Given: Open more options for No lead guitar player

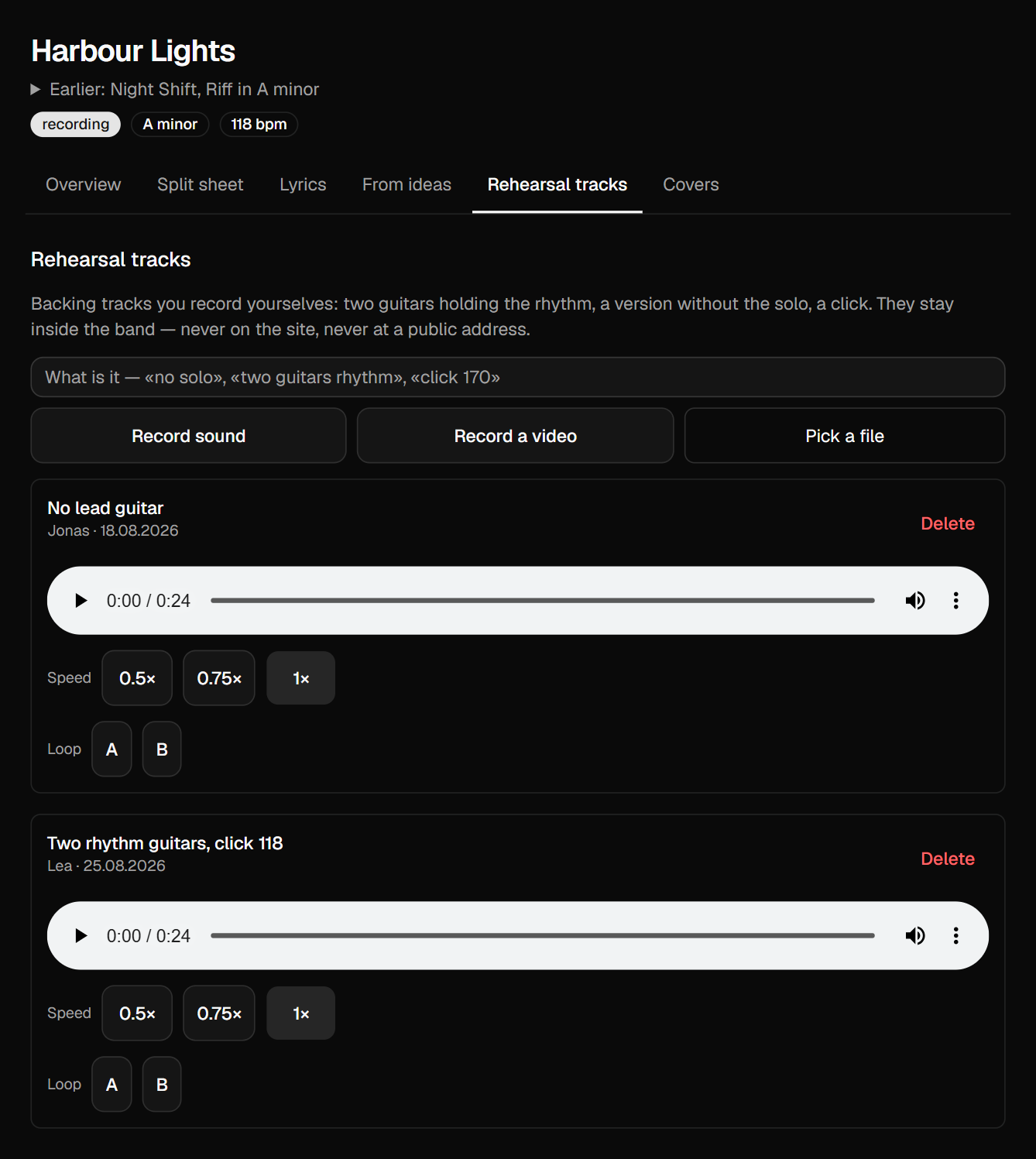Looking at the screenshot, I should click(x=956, y=601).
